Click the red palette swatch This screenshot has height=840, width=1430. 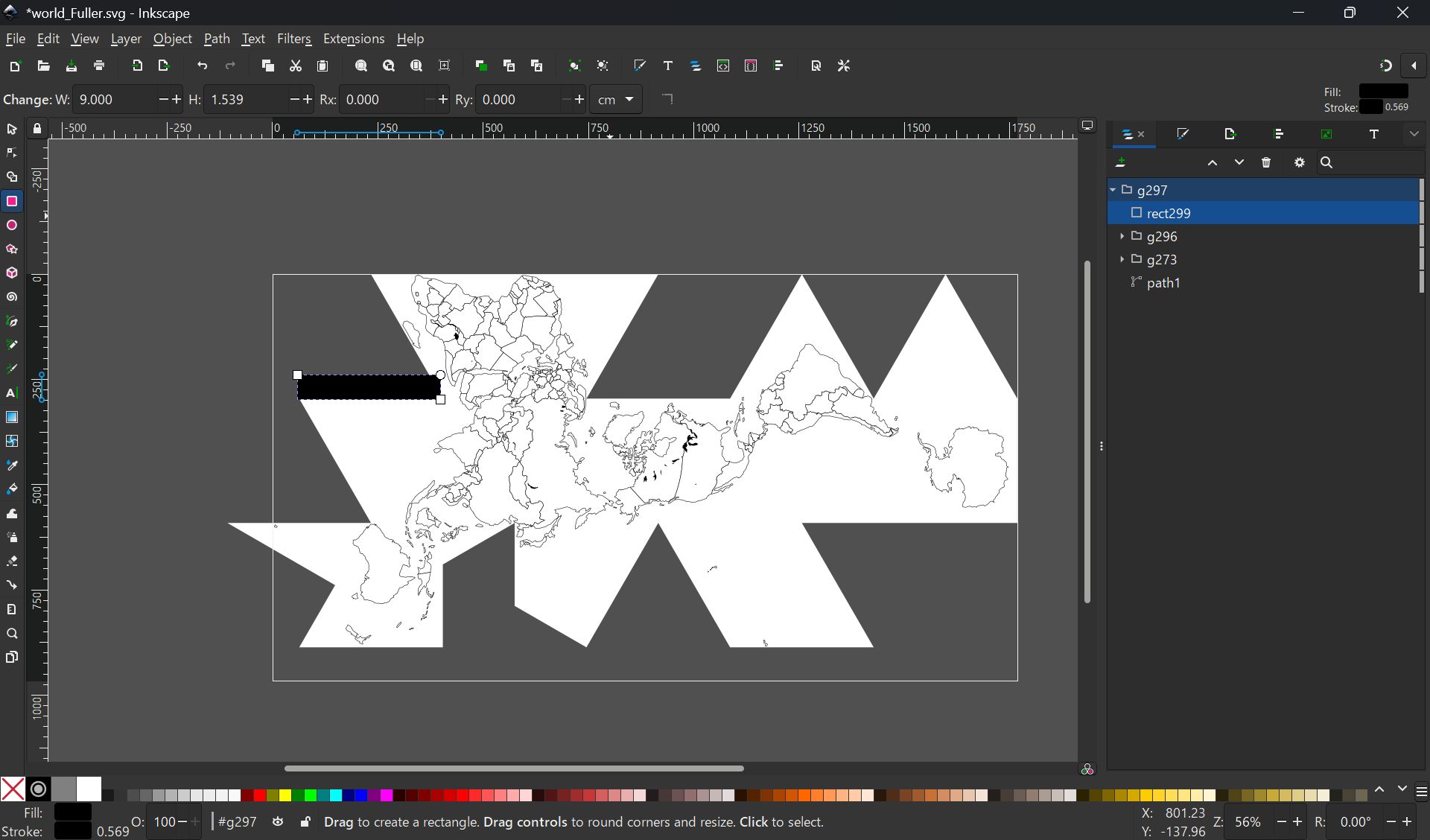pos(258,795)
